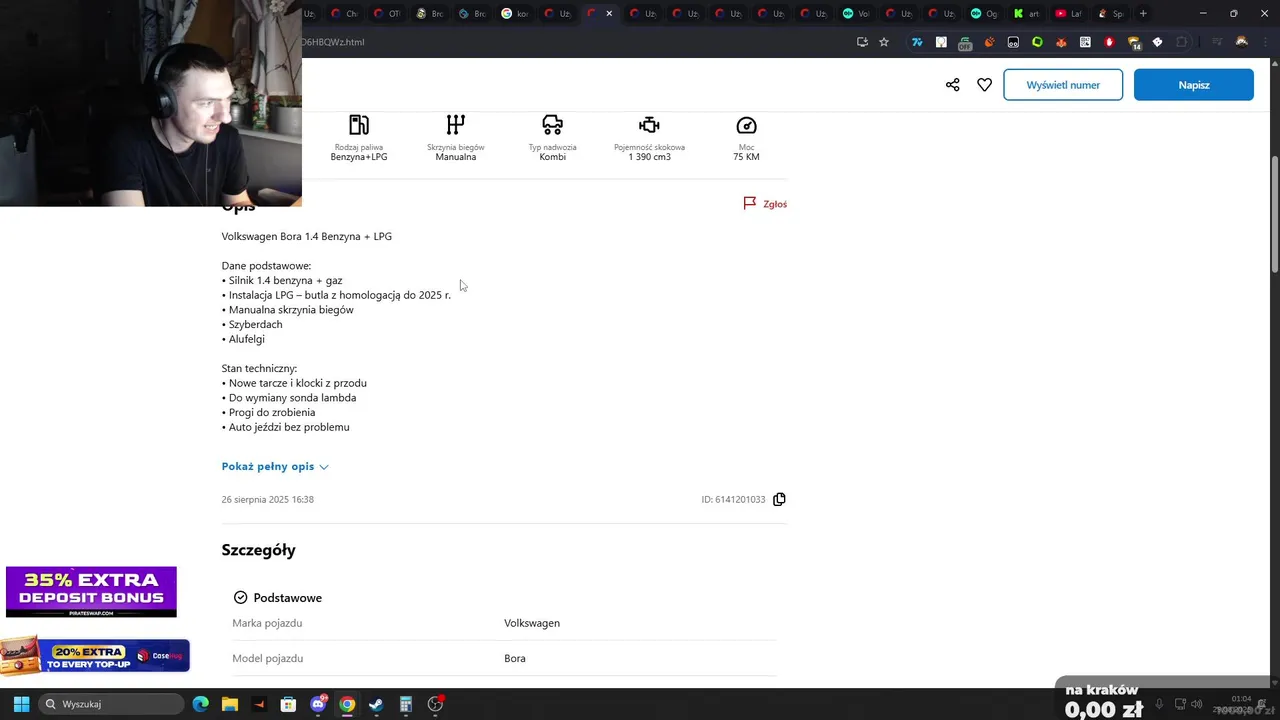Click the Podstawowe checkmark circle icon

point(240,598)
